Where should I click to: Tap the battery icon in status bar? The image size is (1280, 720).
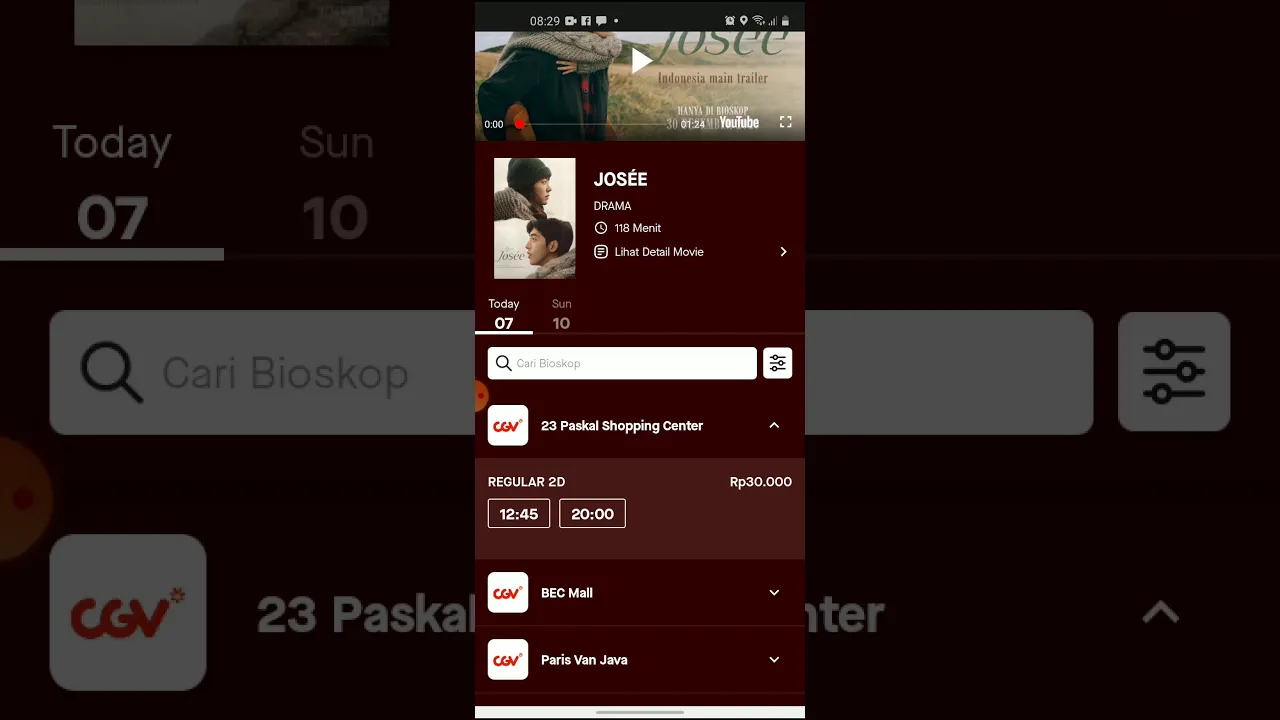pos(785,20)
